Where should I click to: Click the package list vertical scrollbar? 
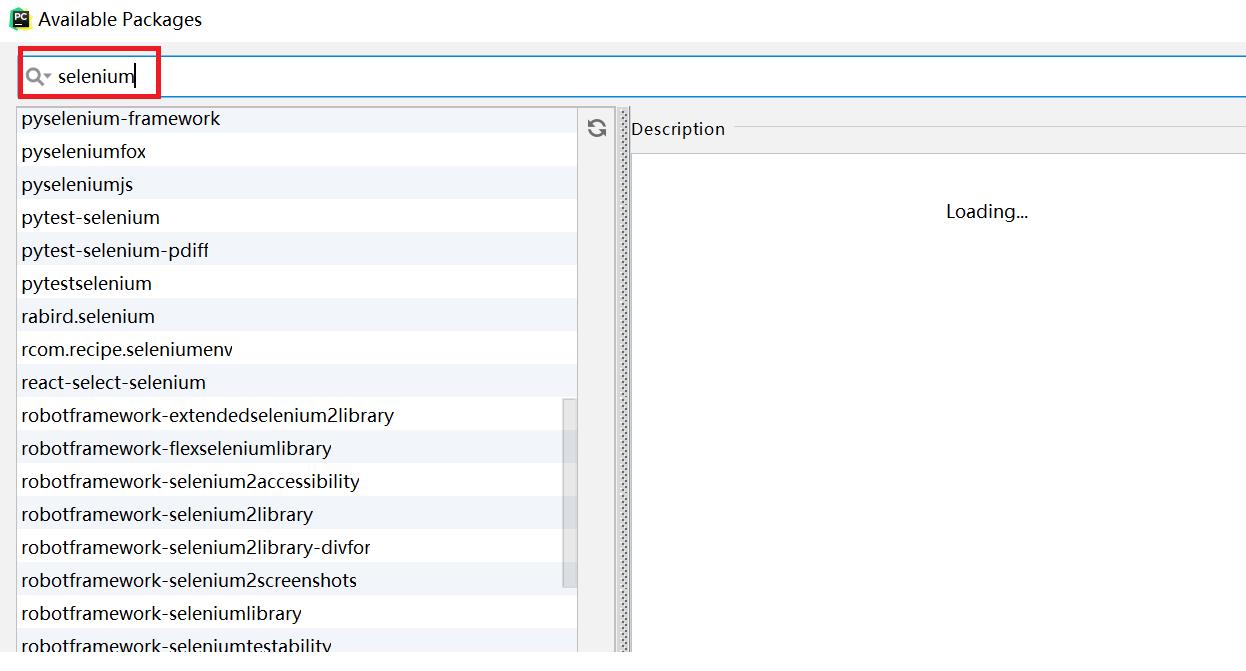tap(570, 492)
